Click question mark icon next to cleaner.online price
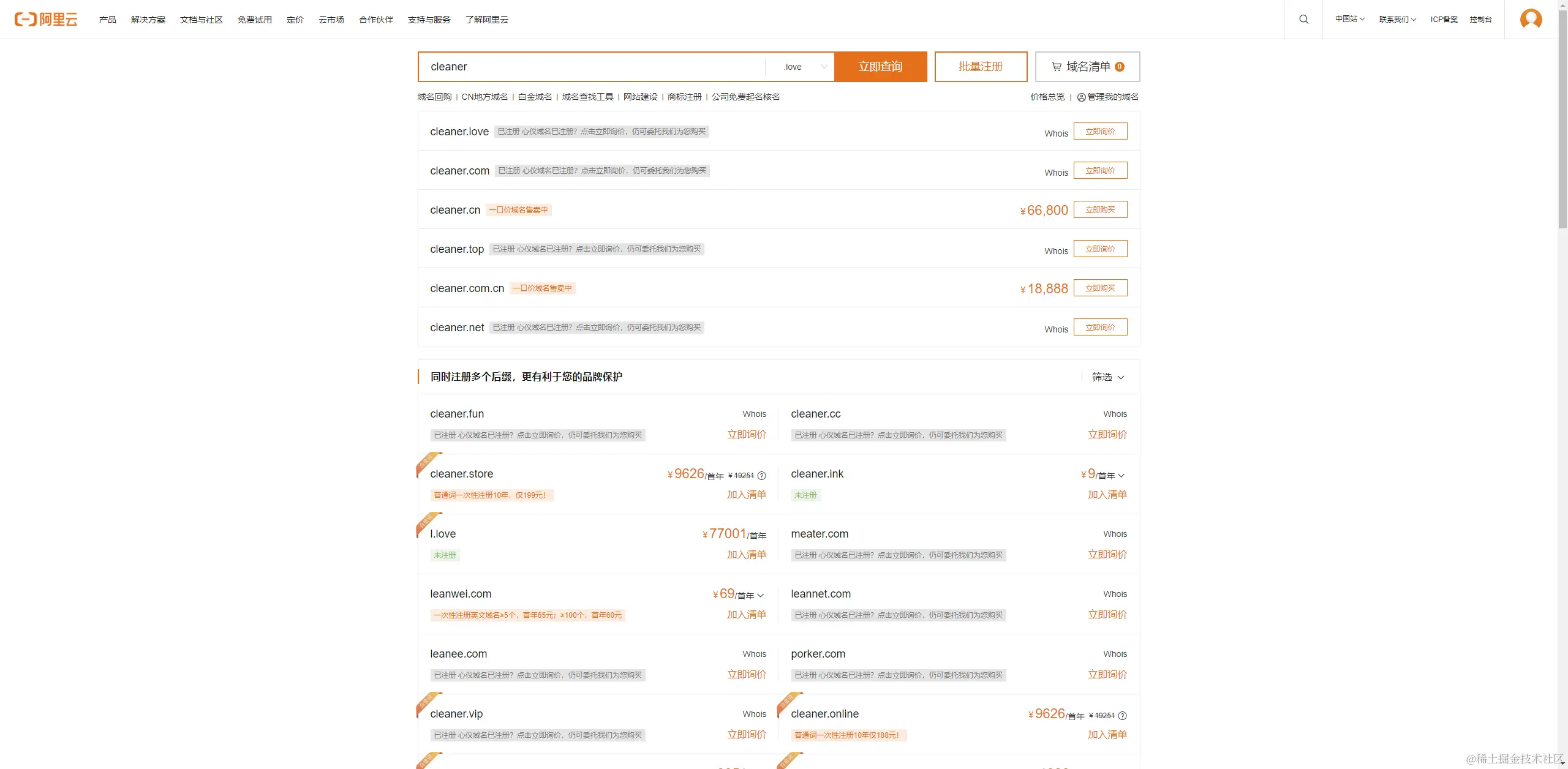 tap(1123, 716)
